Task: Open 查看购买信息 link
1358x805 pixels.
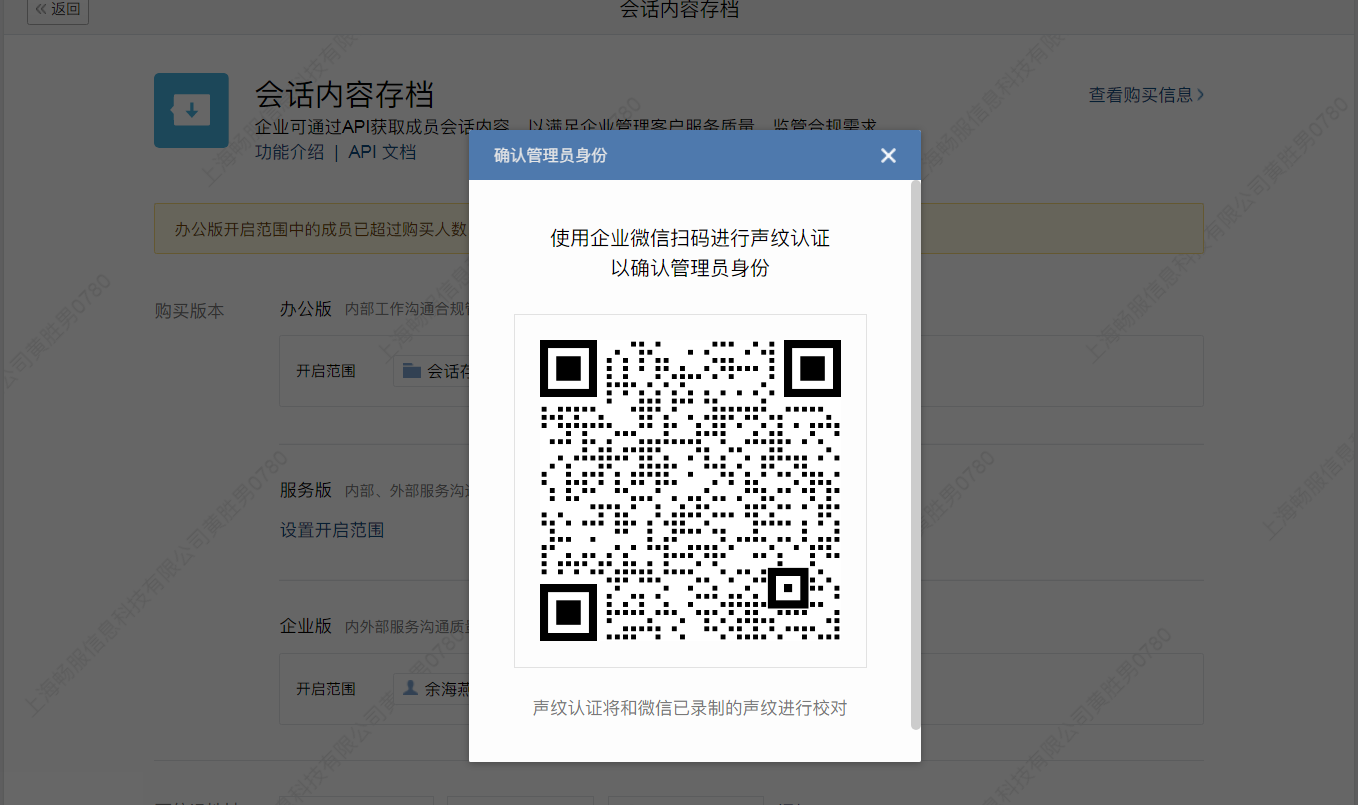Action: tap(1146, 95)
